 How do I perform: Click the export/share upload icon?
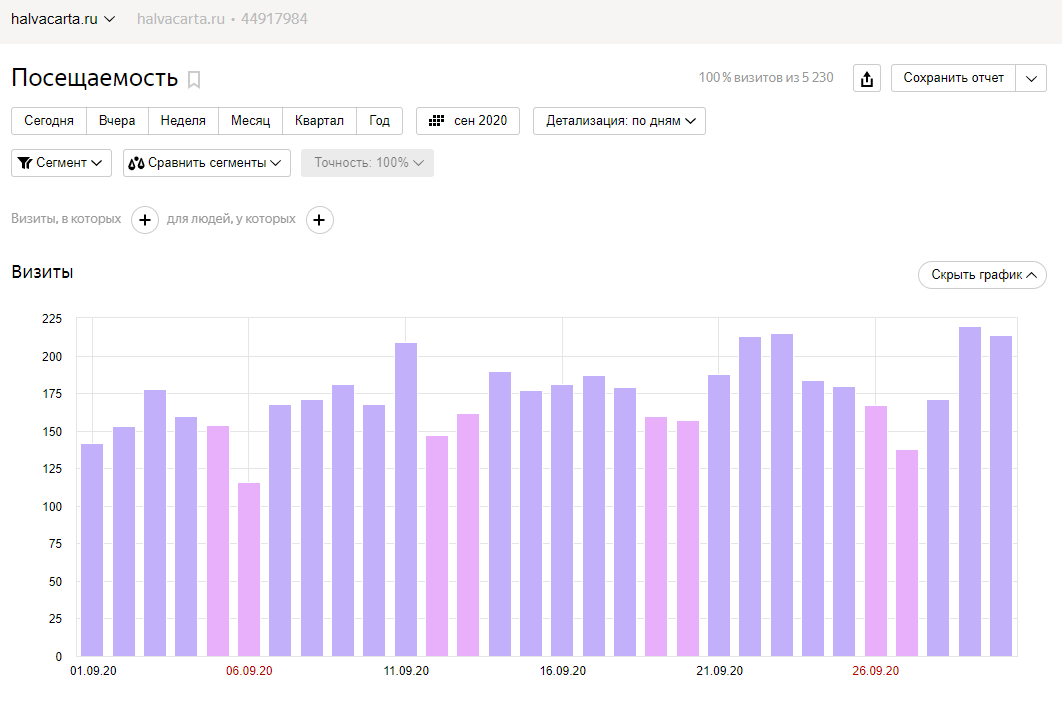pyautogui.click(x=867, y=78)
